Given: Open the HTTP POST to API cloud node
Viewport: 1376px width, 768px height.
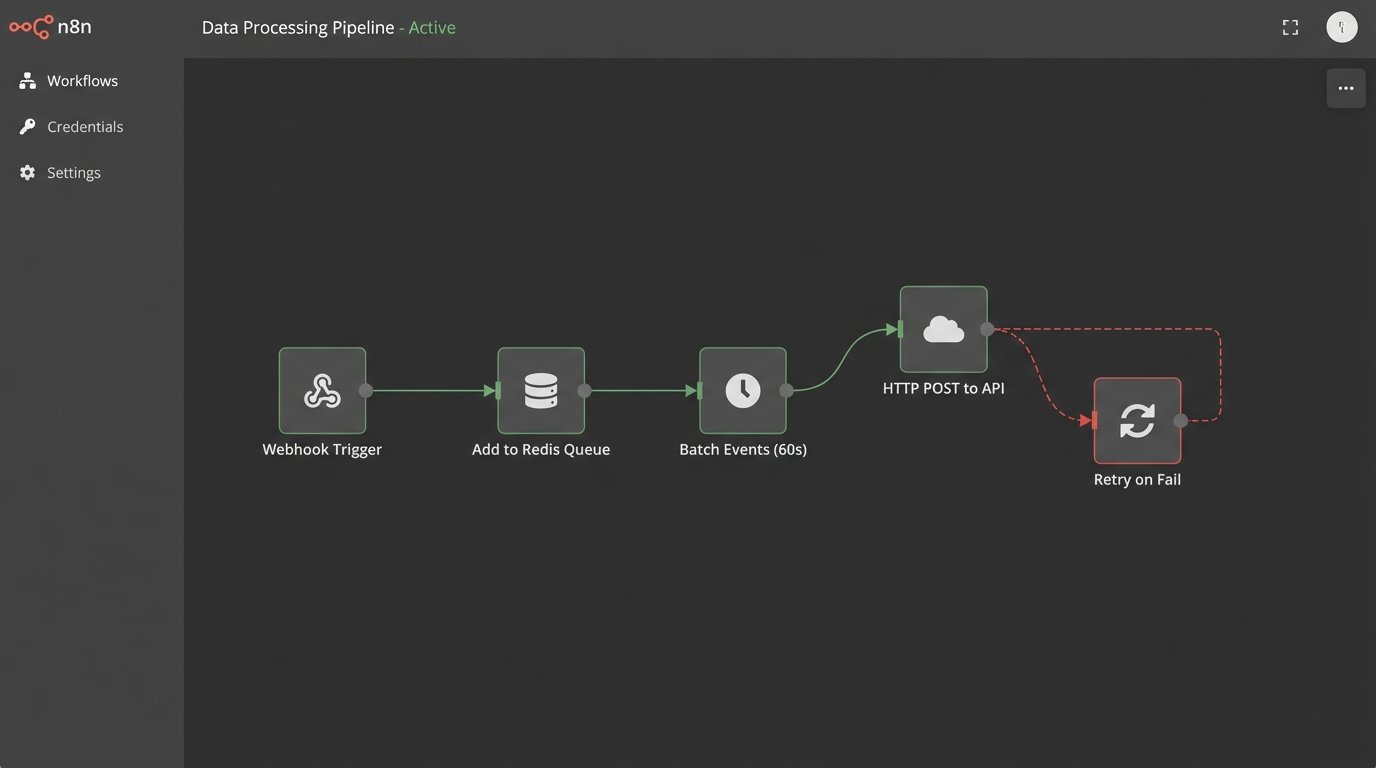Looking at the screenshot, I should point(943,329).
